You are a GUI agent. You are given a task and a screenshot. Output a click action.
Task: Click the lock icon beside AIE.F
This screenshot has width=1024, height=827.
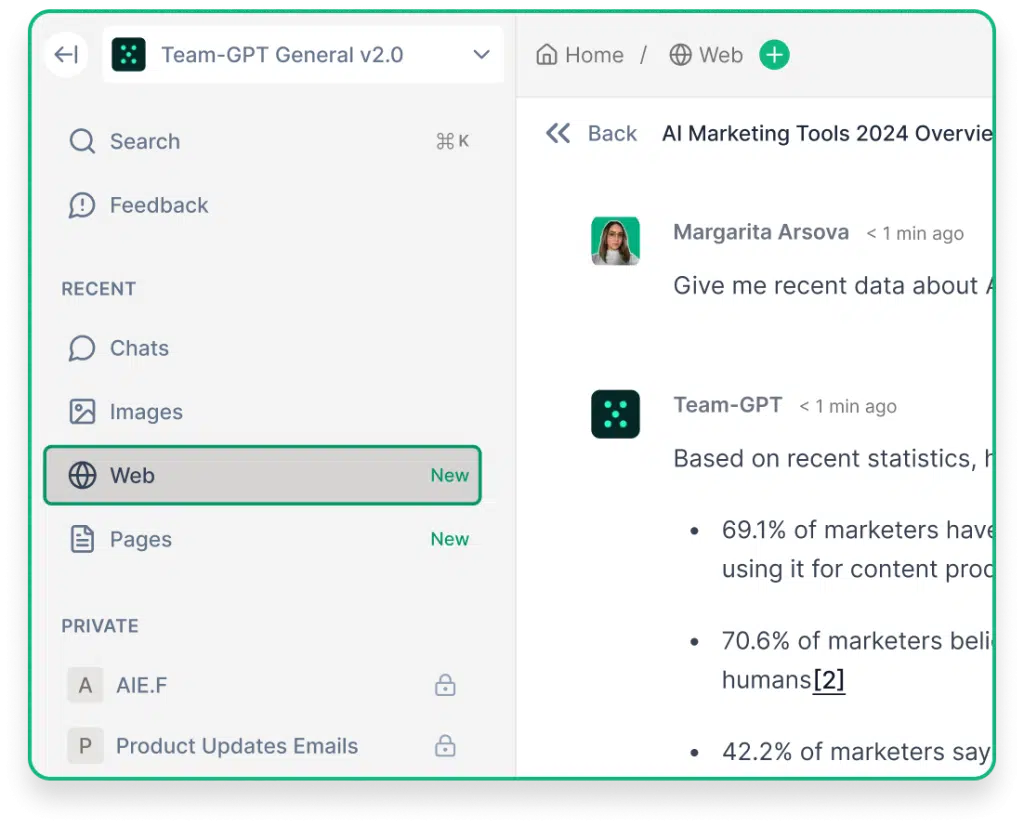(445, 685)
